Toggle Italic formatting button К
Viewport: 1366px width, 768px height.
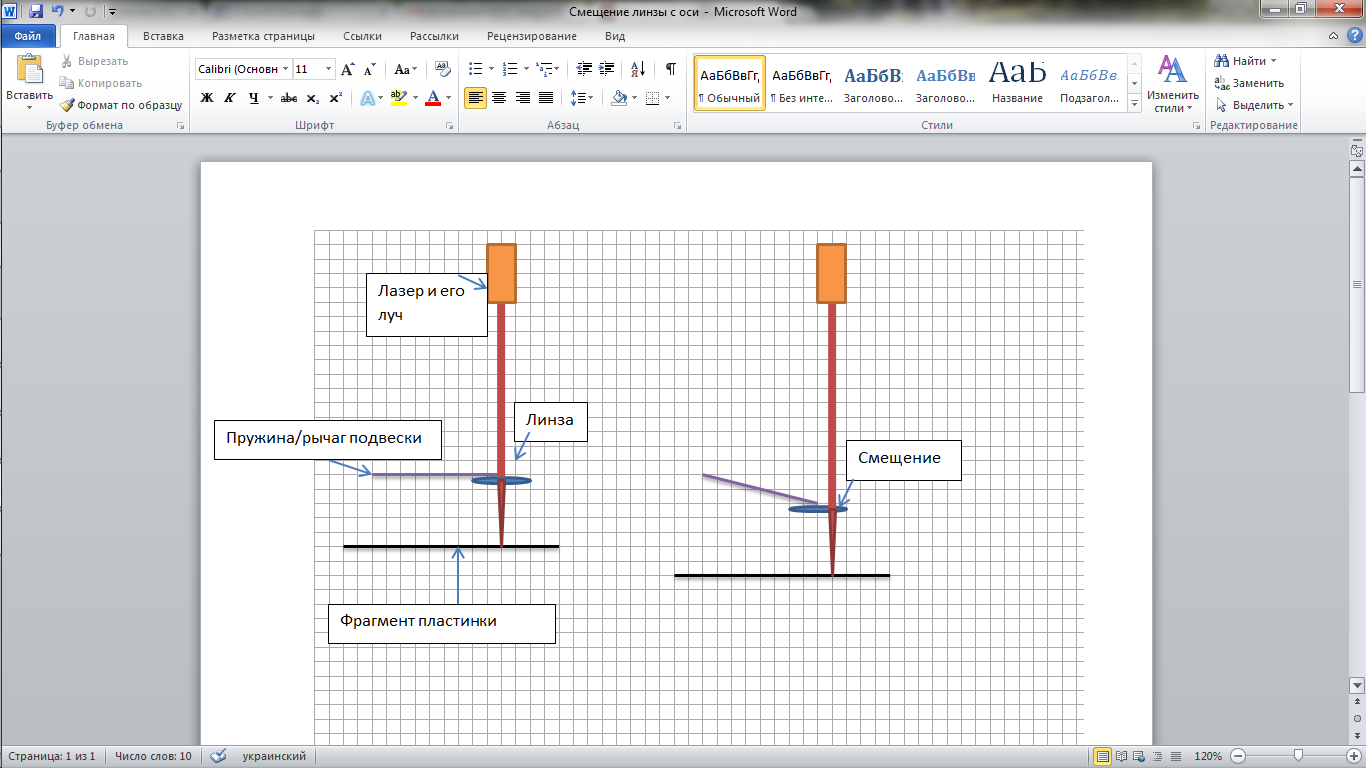tap(230, 98)
